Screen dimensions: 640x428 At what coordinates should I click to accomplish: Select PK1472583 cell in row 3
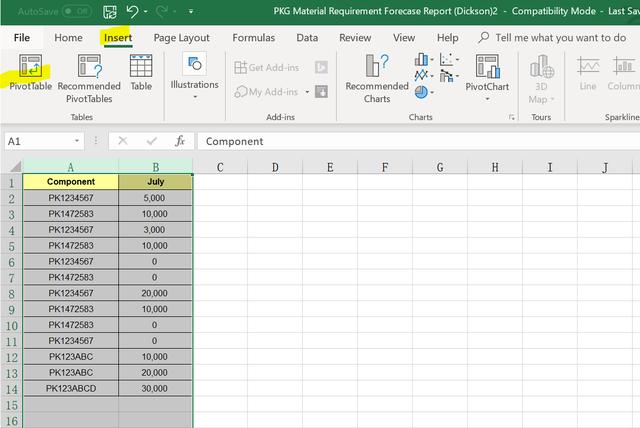pos(71,214)
